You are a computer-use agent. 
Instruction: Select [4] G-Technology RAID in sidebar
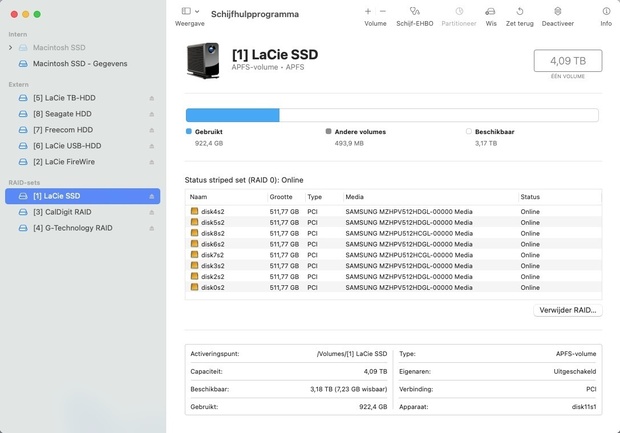(83, 228)
